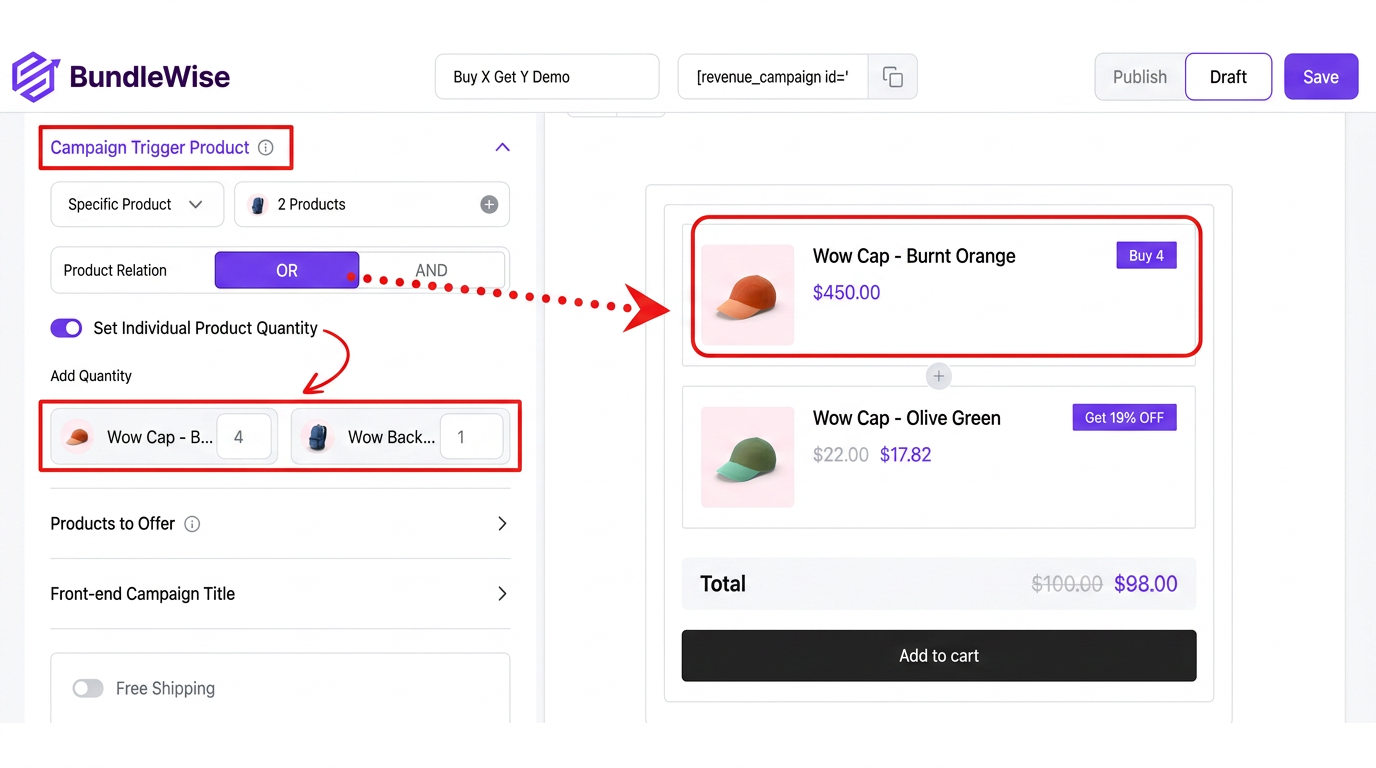Viewport: 1376px width, 768px height.
Task: Click the backpack icon beside 2 Products
Action: pos(258,204)
